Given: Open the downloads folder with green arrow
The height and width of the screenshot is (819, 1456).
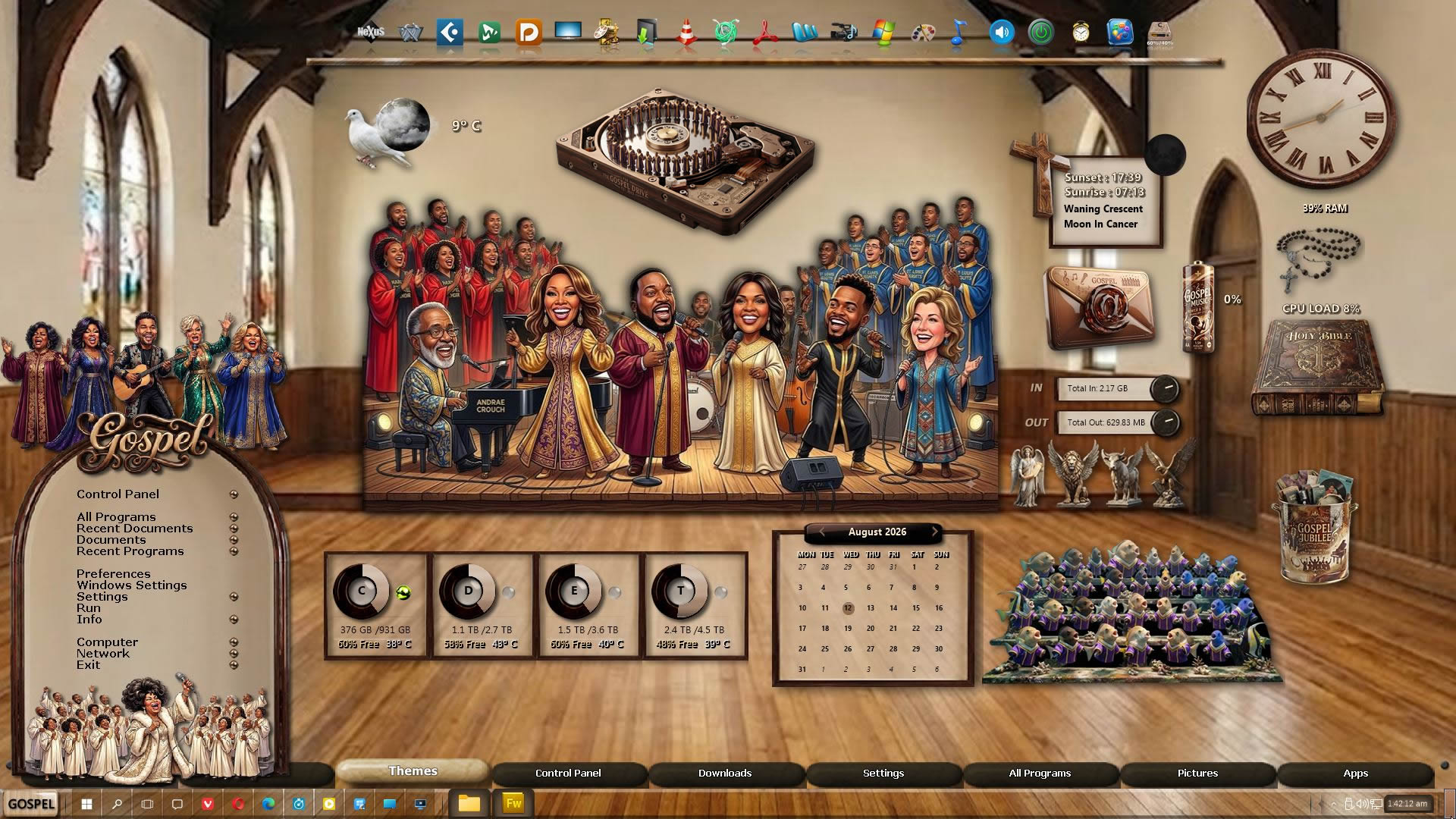Looking at the screenshot, I should pos(647,33).
